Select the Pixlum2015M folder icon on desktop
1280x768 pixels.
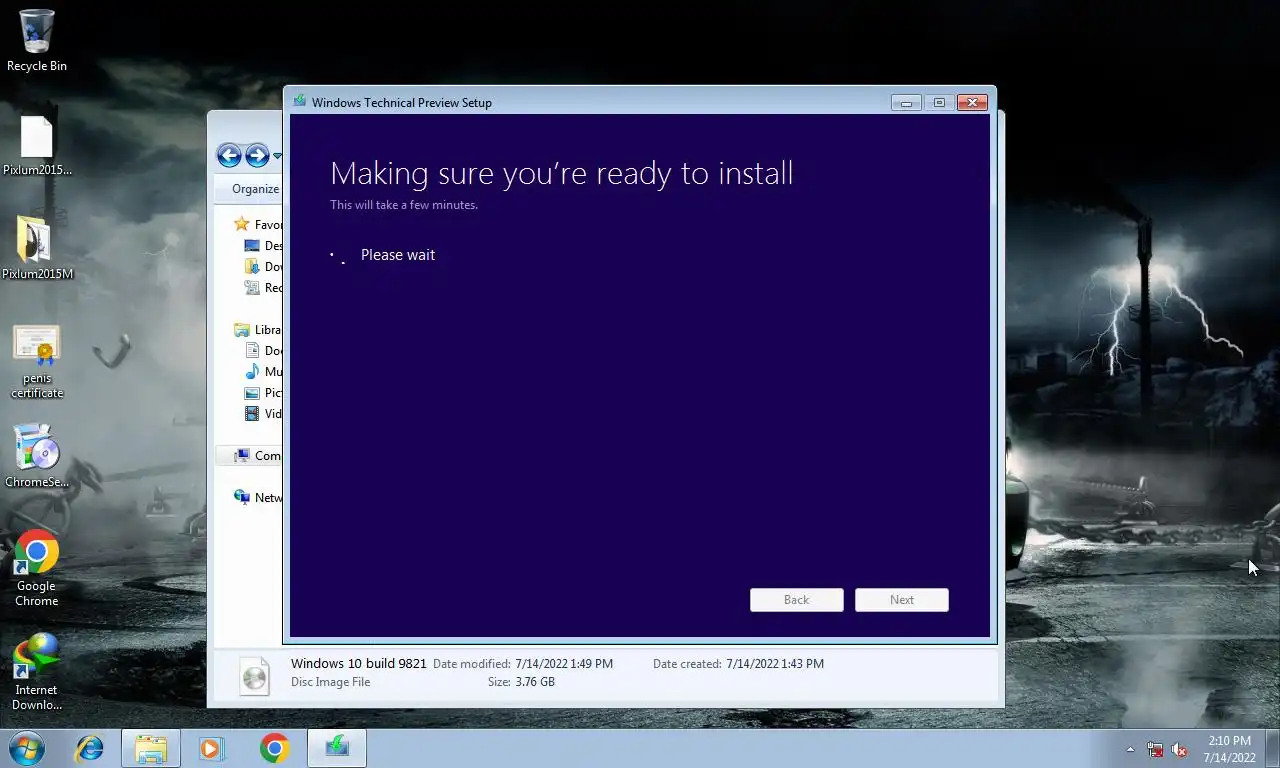(37, 248)
